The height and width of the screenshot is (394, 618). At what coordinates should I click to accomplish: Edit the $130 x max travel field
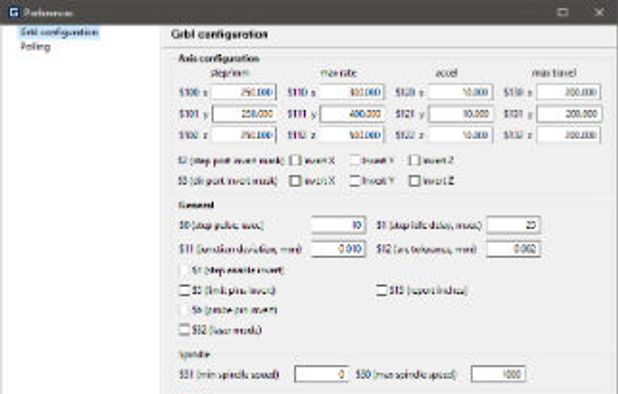(x=569, y=92)
